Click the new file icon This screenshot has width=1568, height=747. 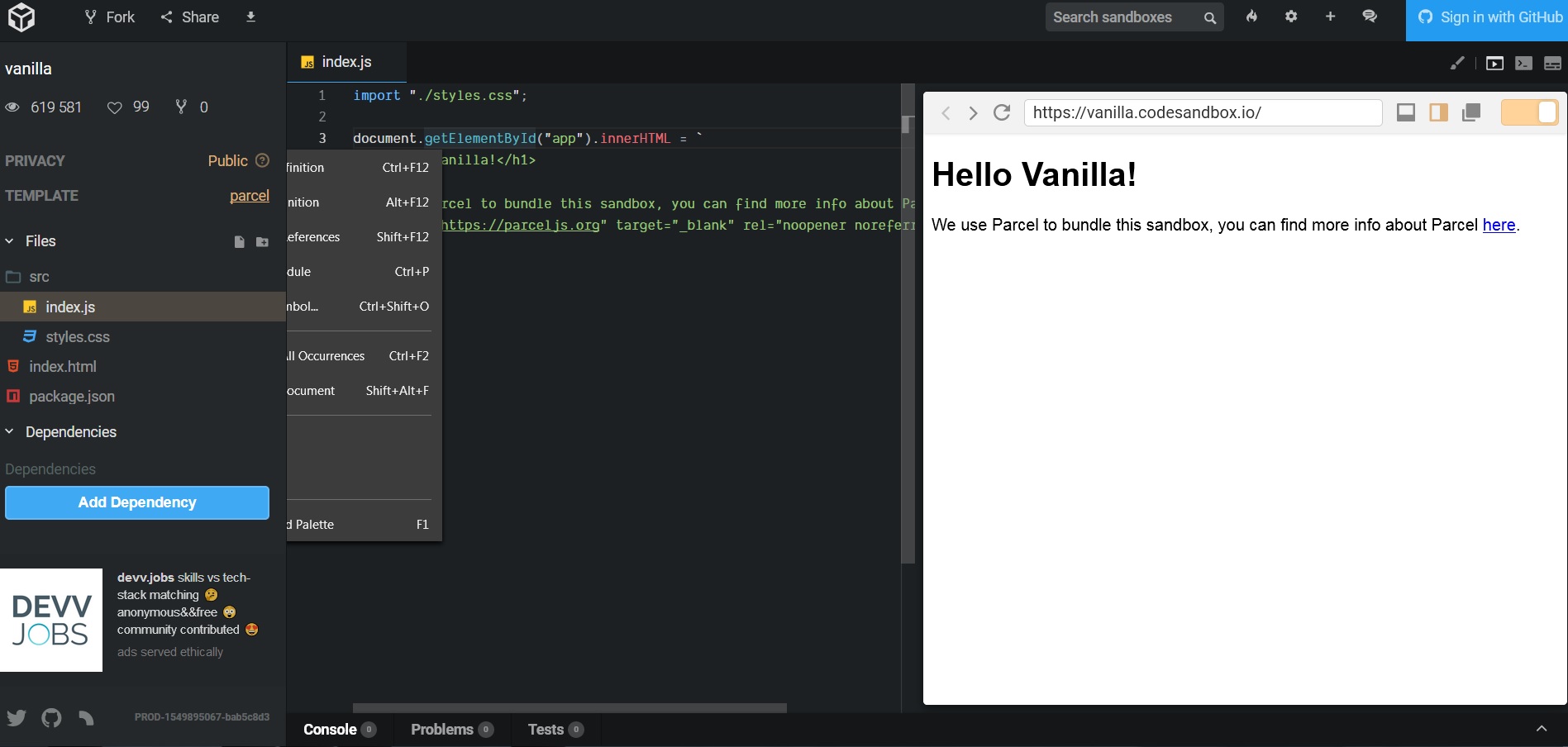click(x=239, y=242)
